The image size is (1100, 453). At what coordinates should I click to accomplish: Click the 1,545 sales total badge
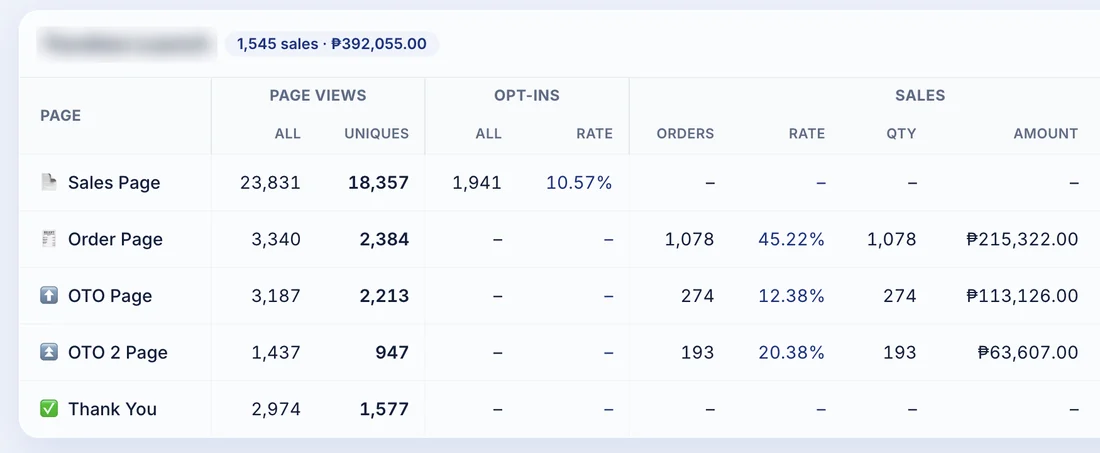click(x=332, y=44)
